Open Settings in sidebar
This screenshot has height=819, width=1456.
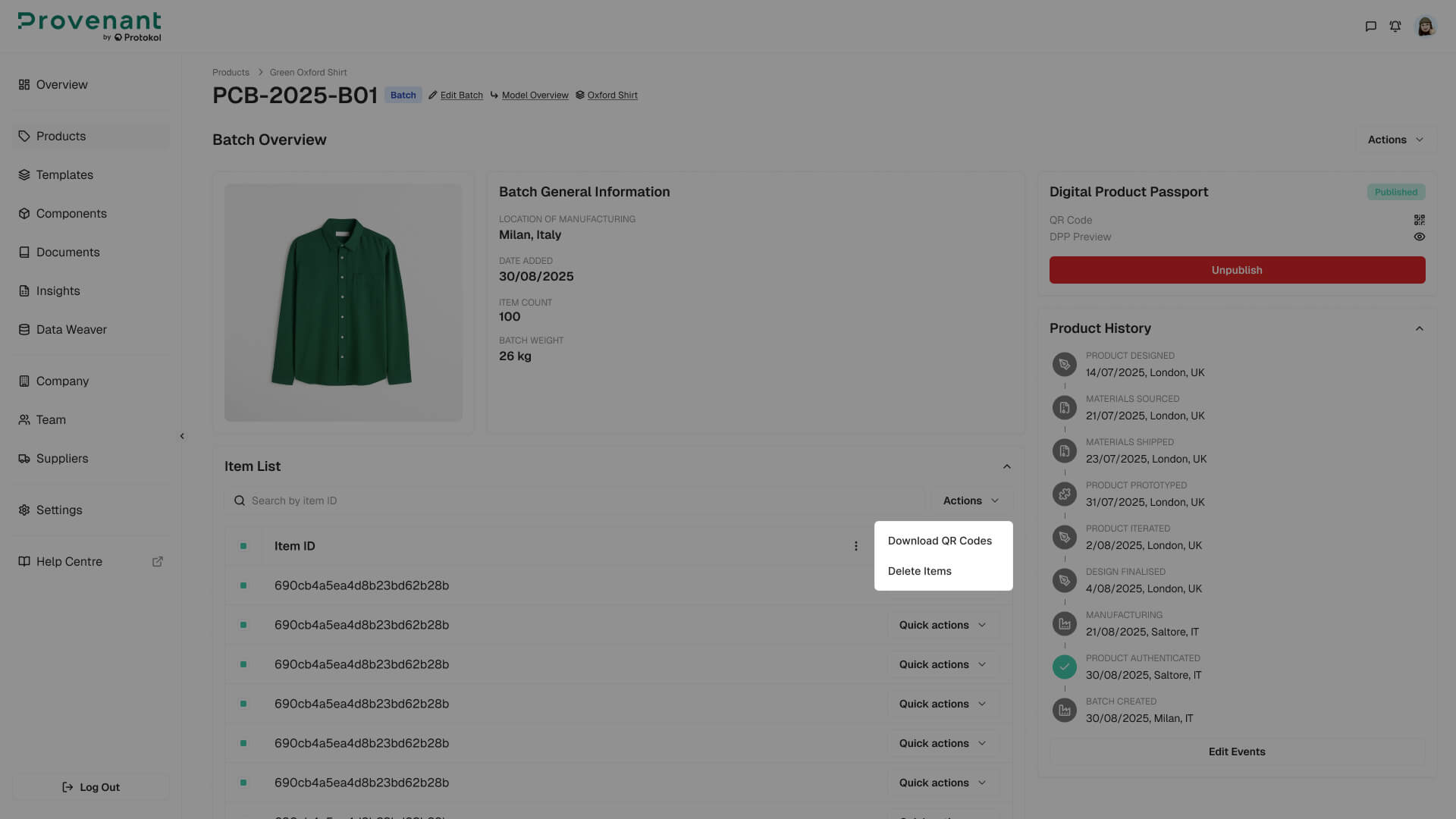coord(91,510)
